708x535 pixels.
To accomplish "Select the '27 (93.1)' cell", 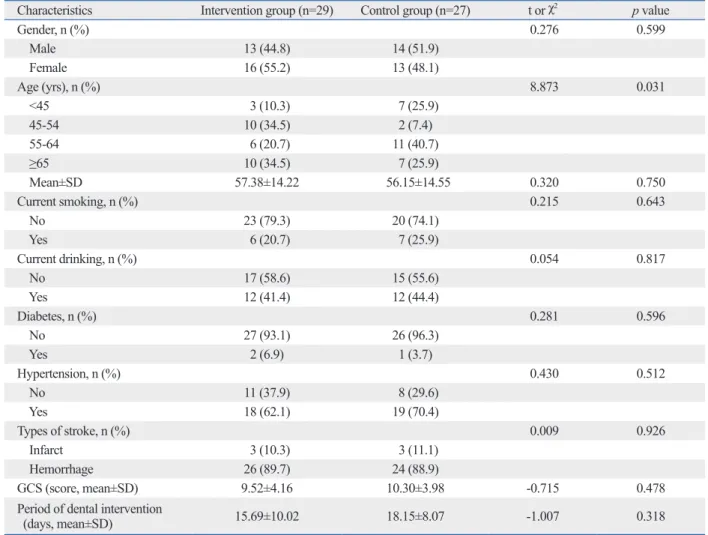I will point(267,335).
